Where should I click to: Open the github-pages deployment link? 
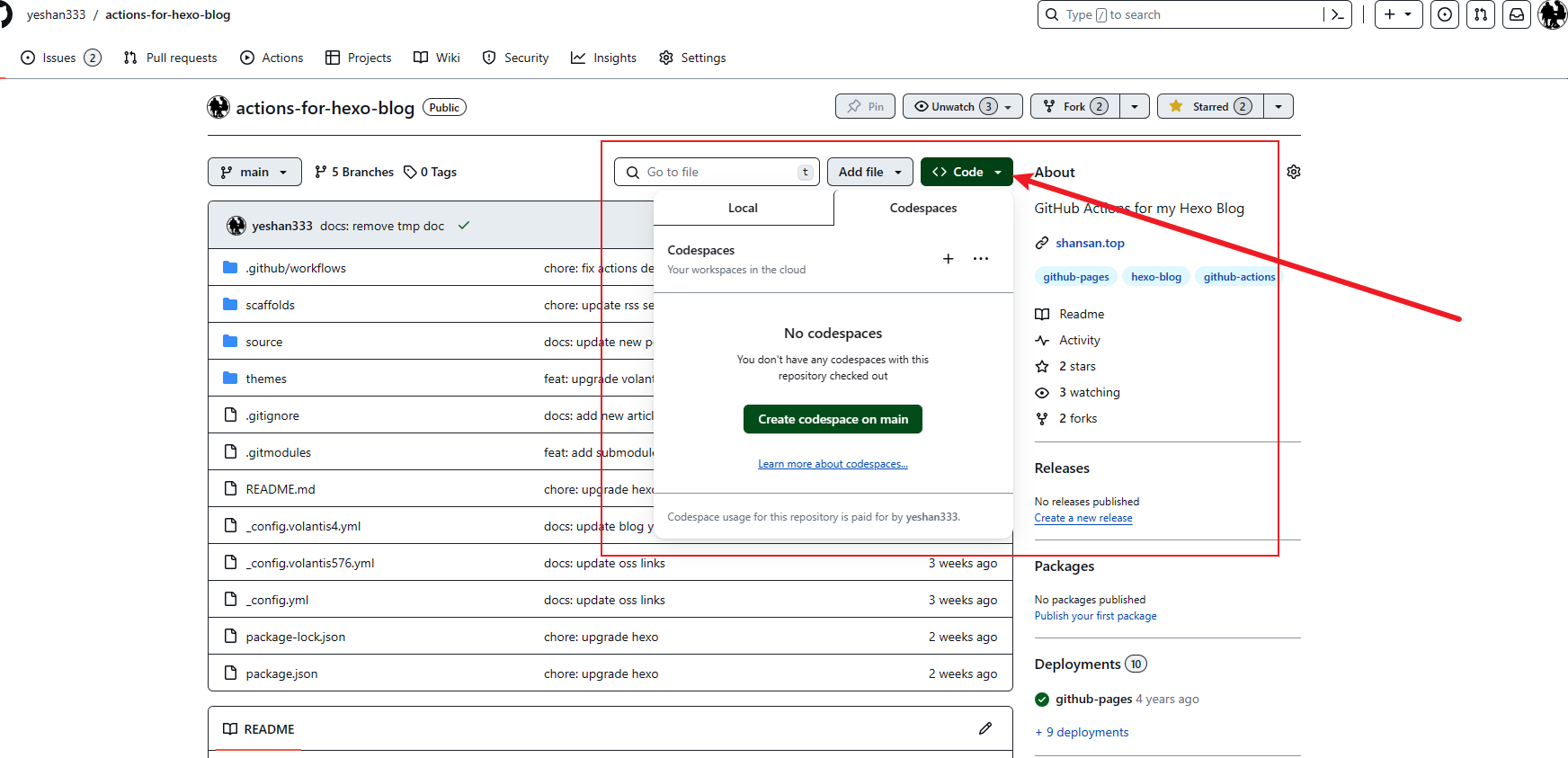coord(1093,699)
